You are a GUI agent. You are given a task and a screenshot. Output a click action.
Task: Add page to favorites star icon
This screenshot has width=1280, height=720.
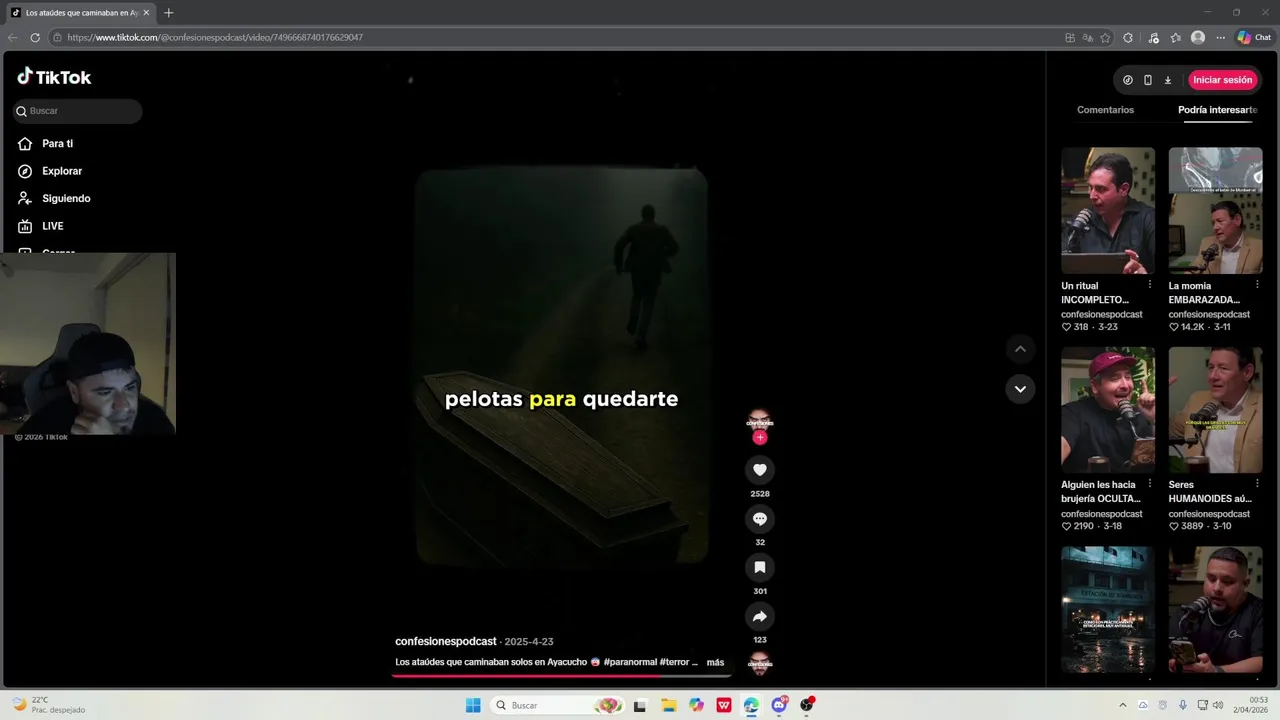pos(1105,37)
